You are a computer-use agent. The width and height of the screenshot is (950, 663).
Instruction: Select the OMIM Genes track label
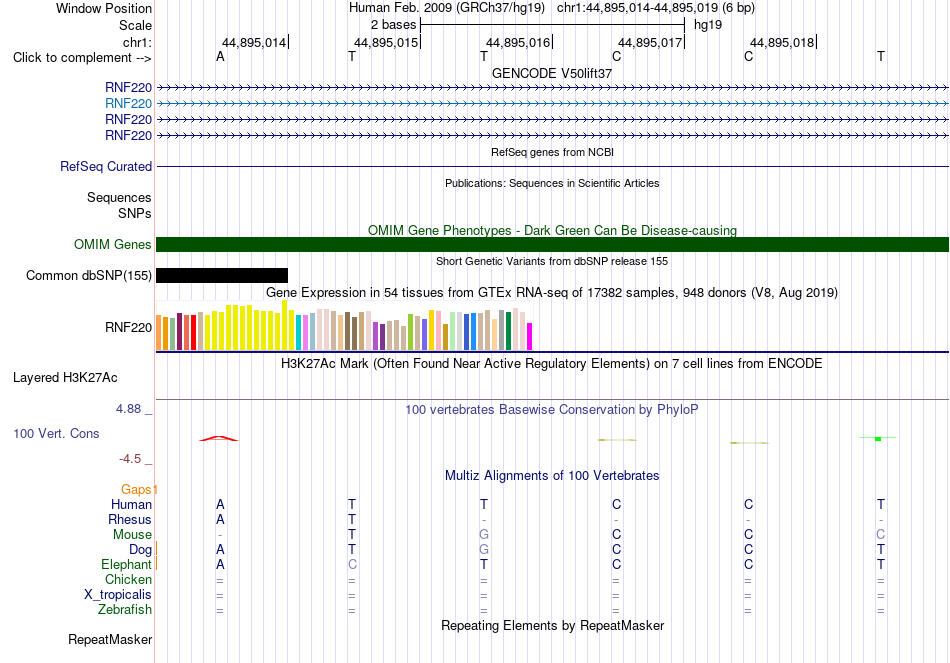coord(113,244)
